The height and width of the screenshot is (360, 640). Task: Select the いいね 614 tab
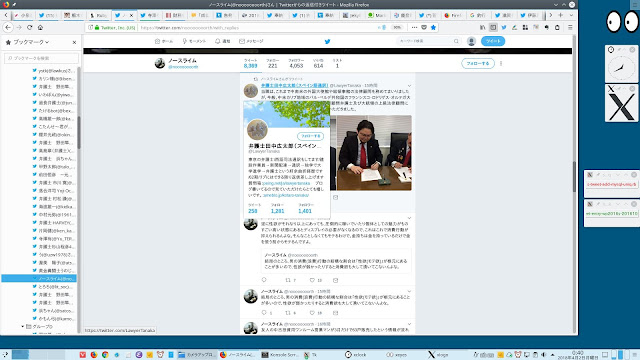click(x=318, y=63)
